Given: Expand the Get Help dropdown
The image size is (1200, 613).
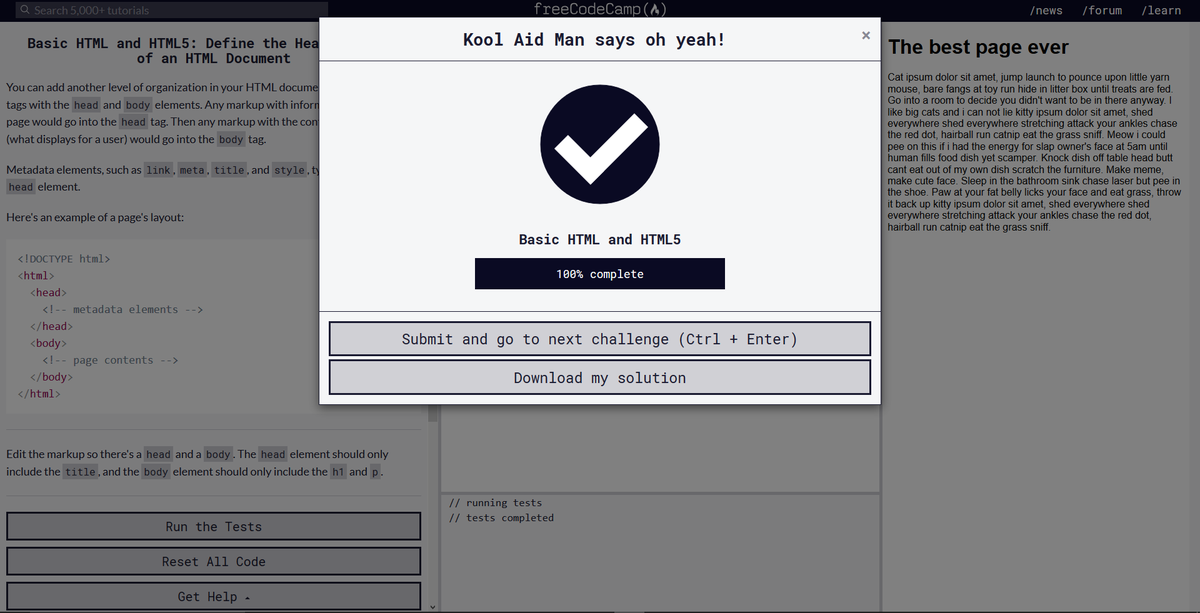Looking at the screenshot, I should coord(214,597).
